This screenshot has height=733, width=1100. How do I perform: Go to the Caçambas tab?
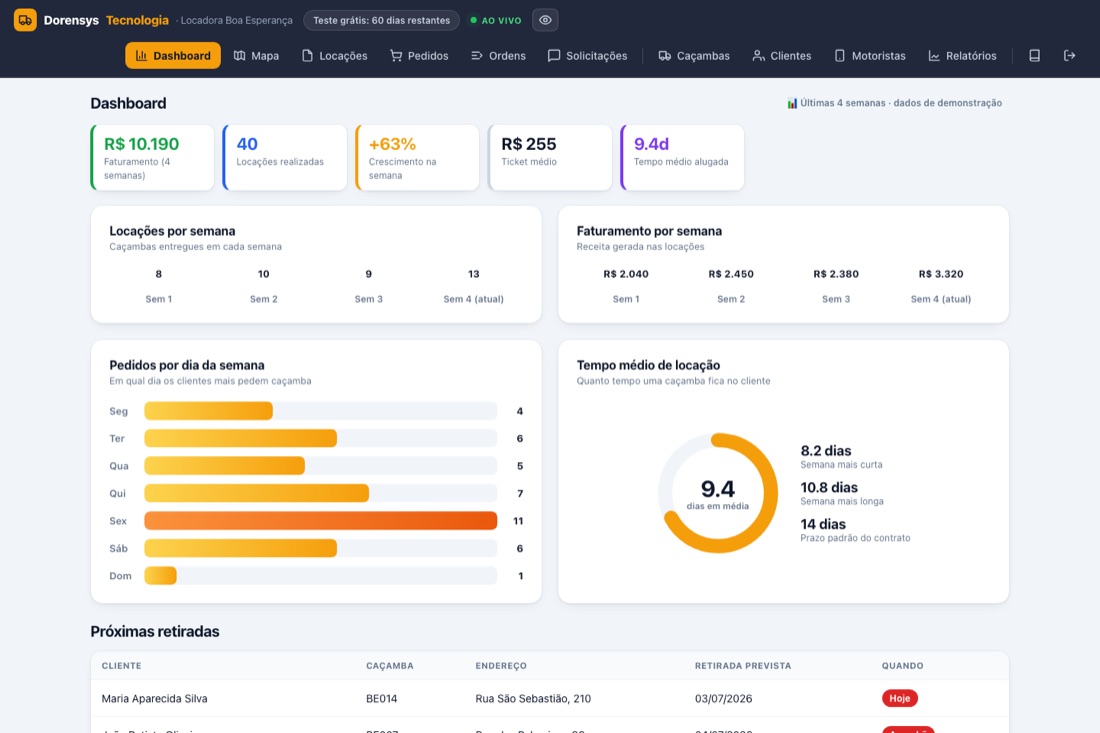point(694,55)
